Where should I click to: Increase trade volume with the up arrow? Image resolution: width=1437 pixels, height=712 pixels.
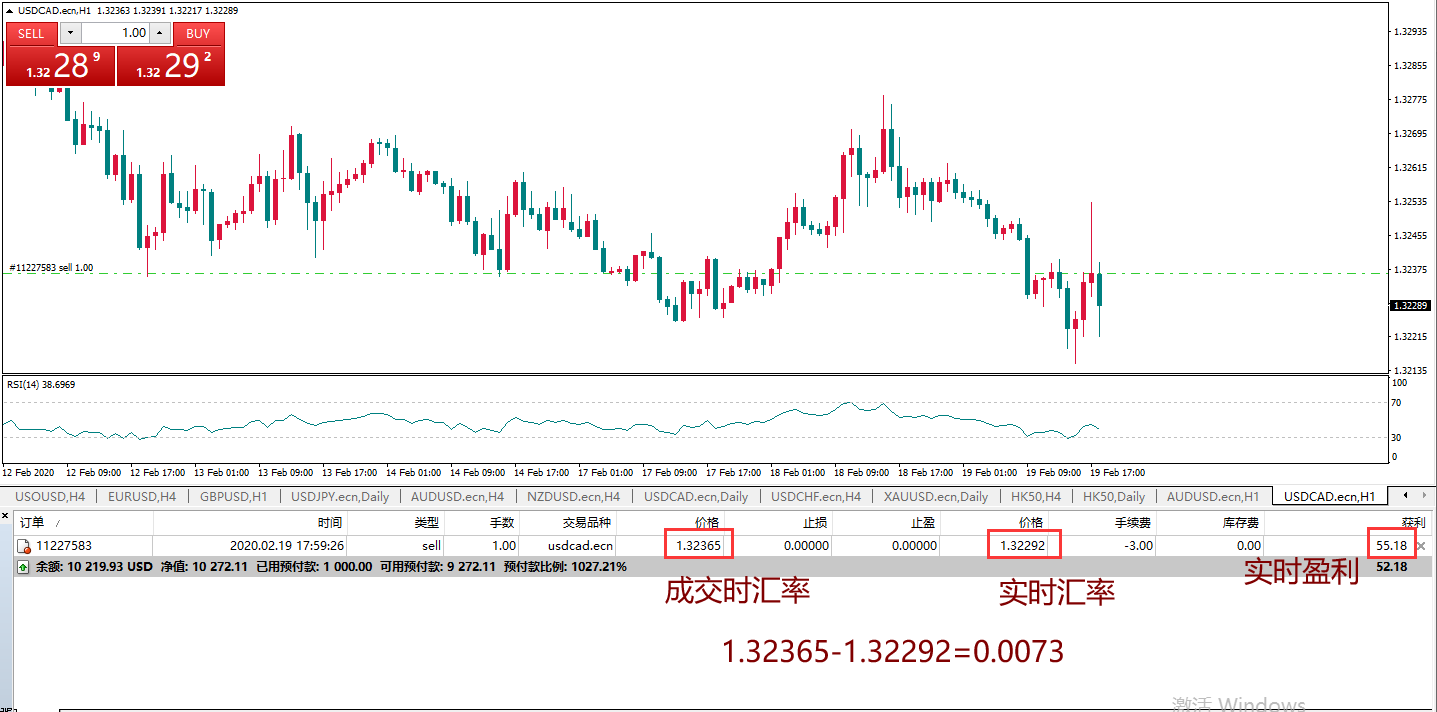point(159,33)
